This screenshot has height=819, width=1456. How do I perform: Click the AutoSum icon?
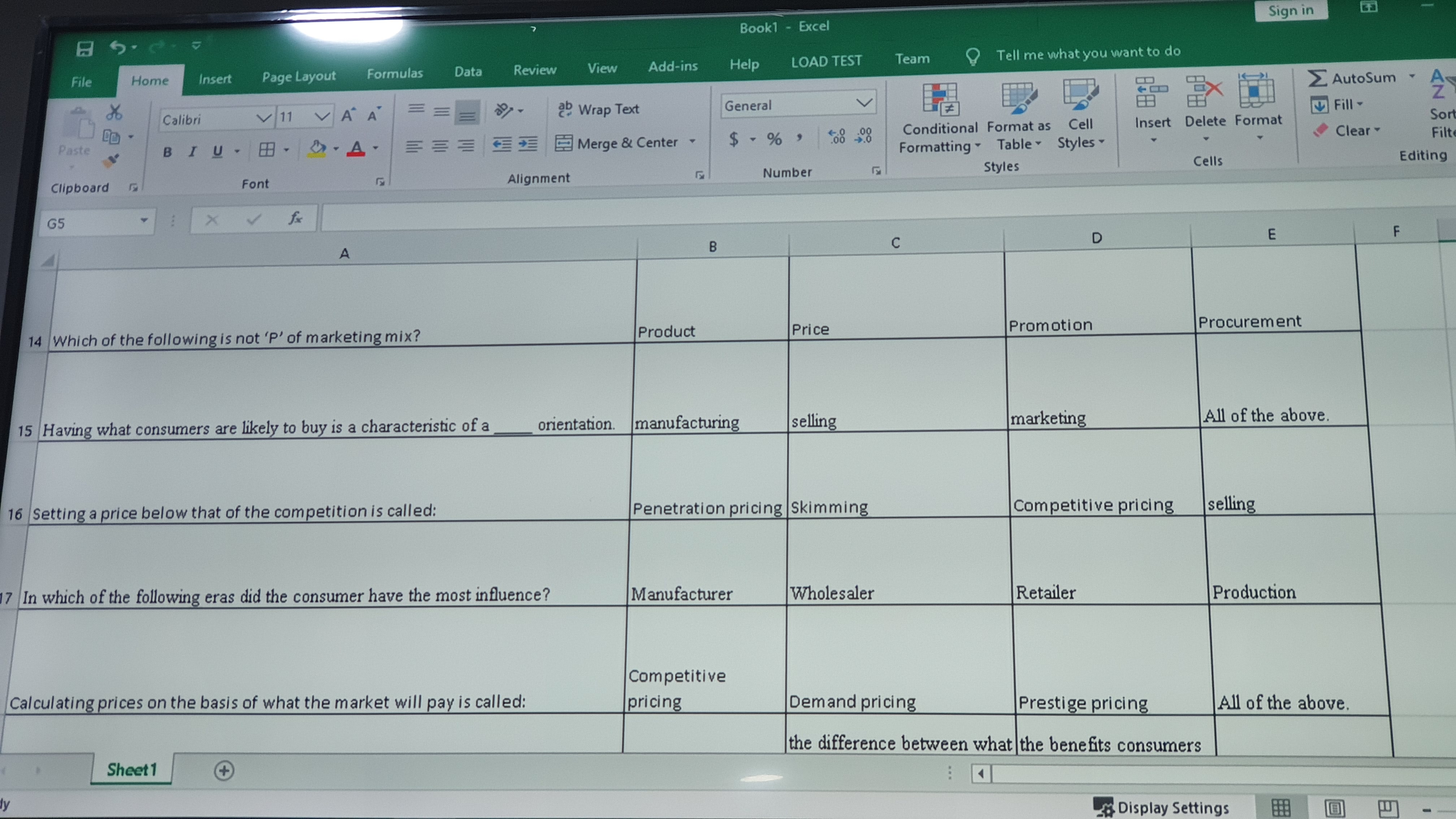(x=1317, y=79)
